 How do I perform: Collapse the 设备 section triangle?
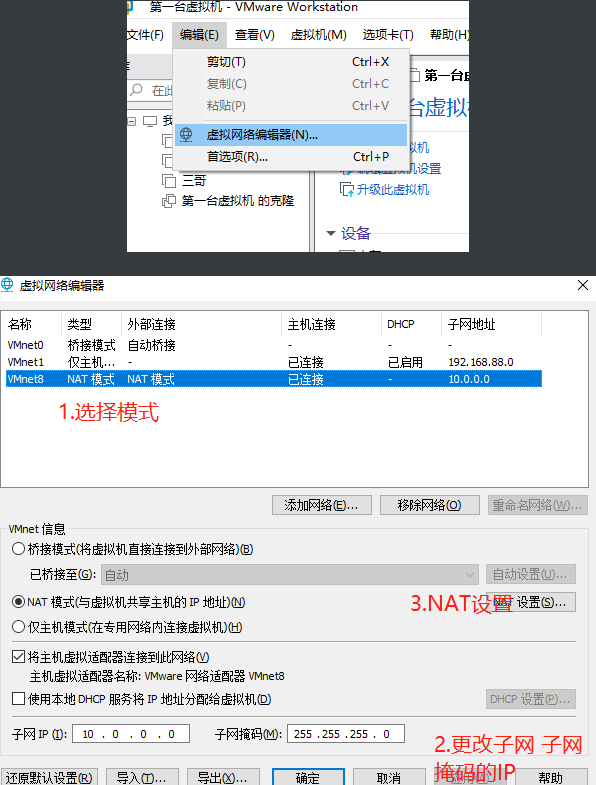coord(331,233)
